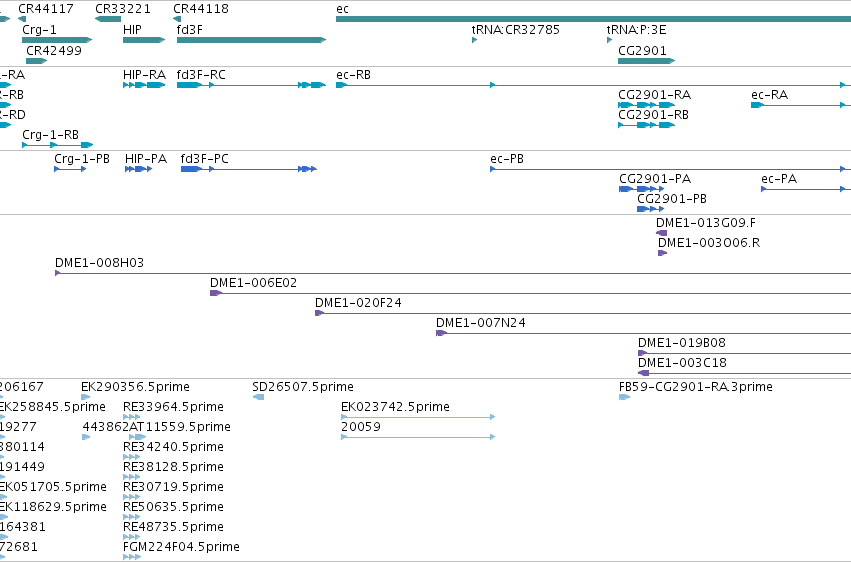Click the Crg-1 gene bar

point(57,40)
